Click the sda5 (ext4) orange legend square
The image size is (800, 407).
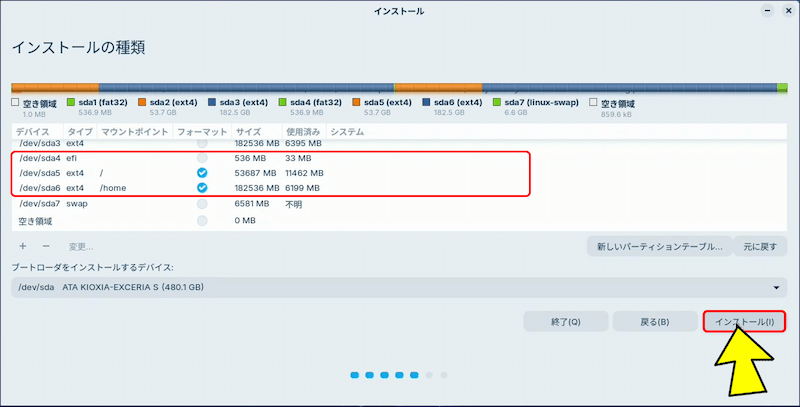tap(355, 102)
